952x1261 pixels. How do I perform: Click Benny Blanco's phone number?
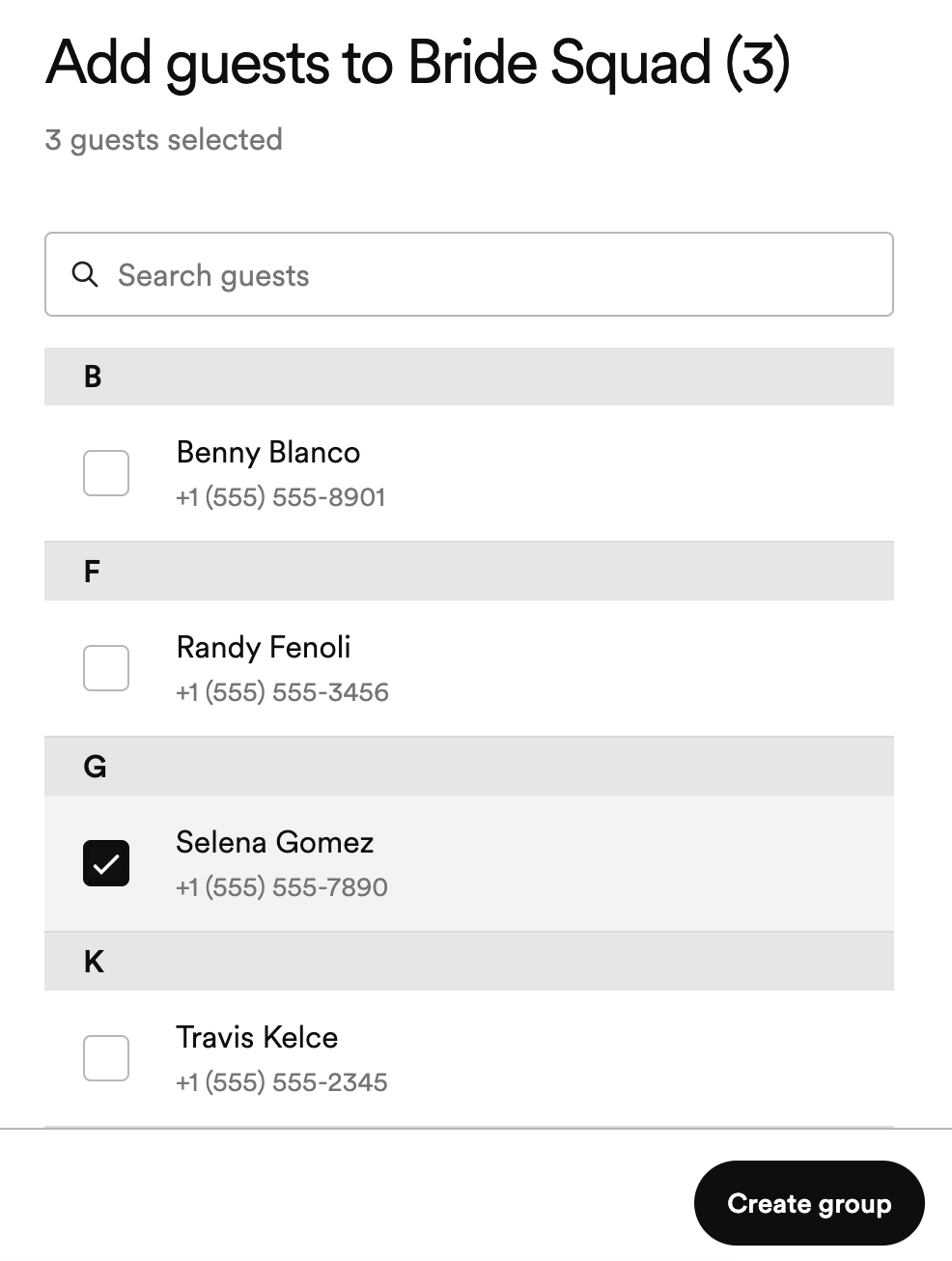(281, 496)
